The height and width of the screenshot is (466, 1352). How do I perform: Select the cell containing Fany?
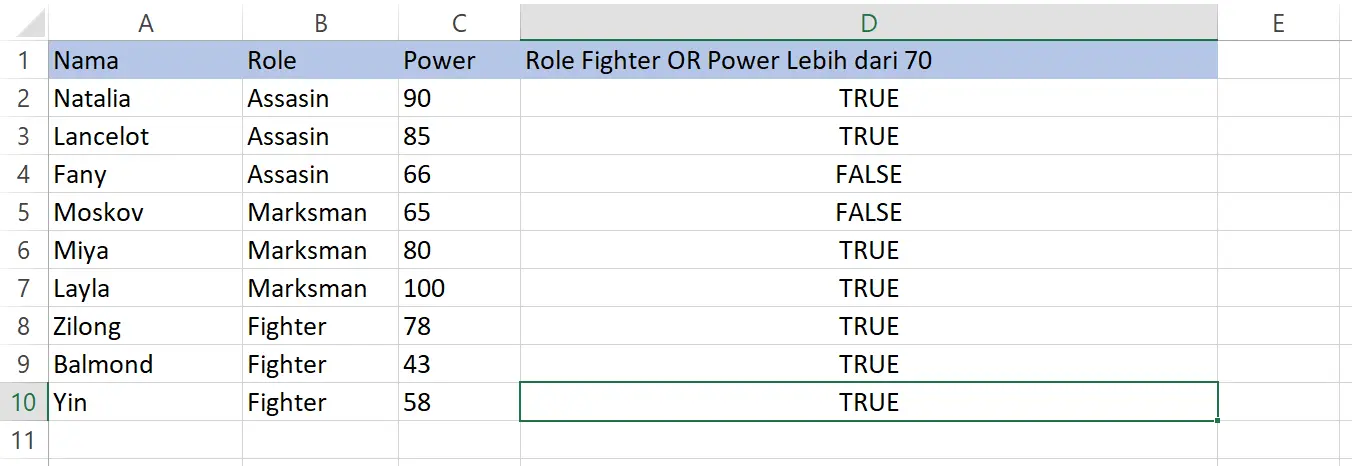[x=146, y=174]
